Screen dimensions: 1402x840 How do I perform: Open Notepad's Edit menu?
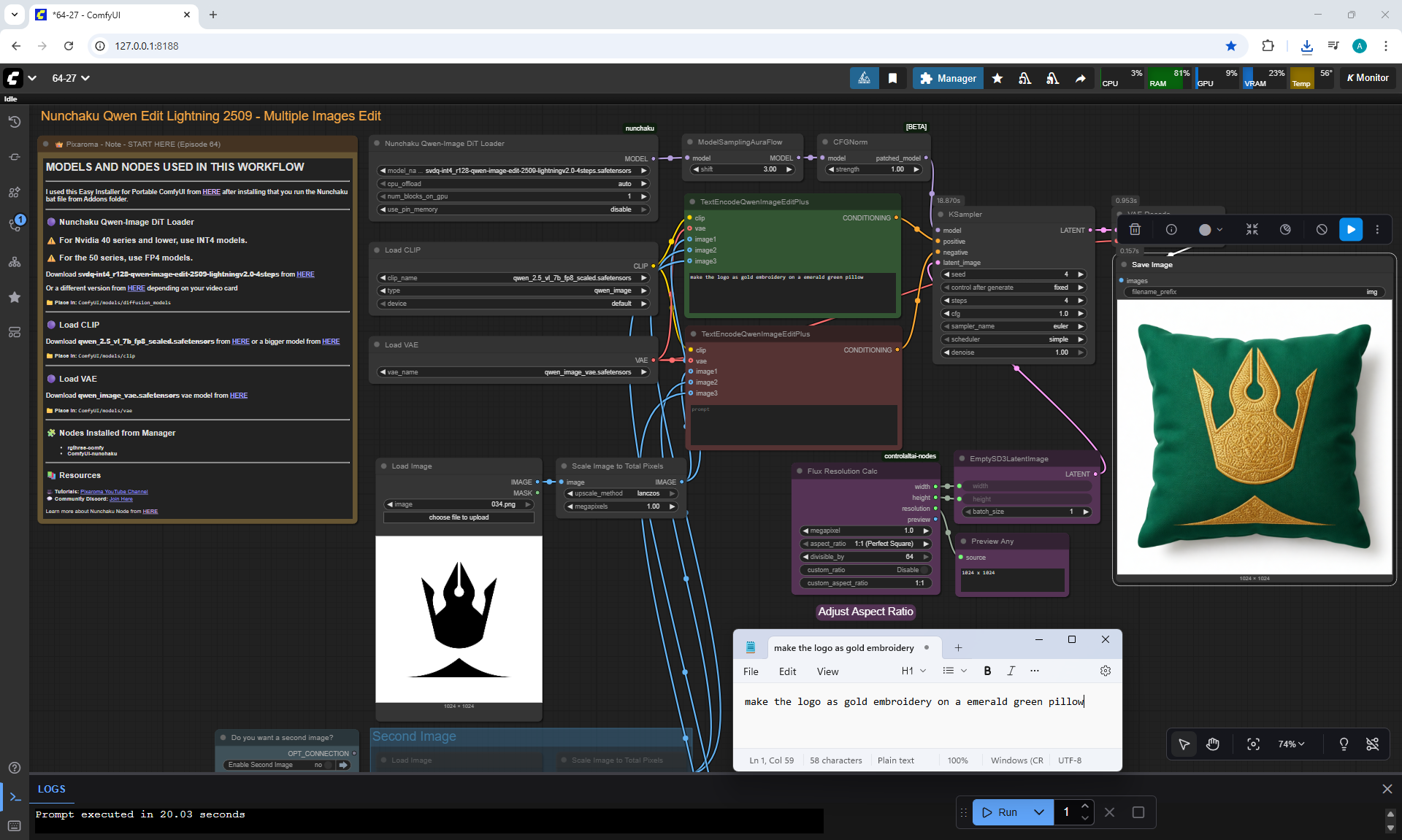tap(787, 671)
